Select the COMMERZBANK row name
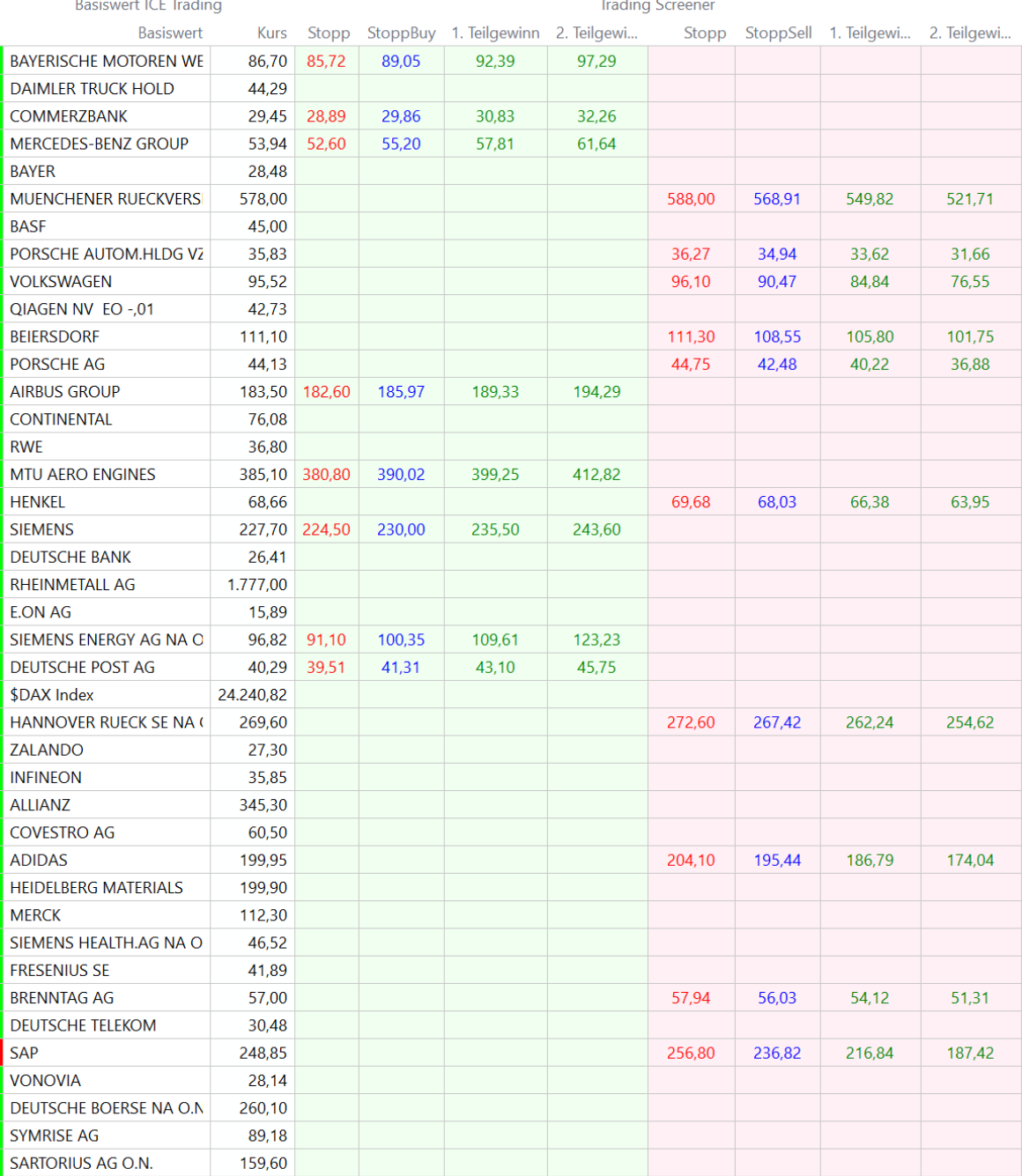1022x1176 pixels. [x=69, y=116]
